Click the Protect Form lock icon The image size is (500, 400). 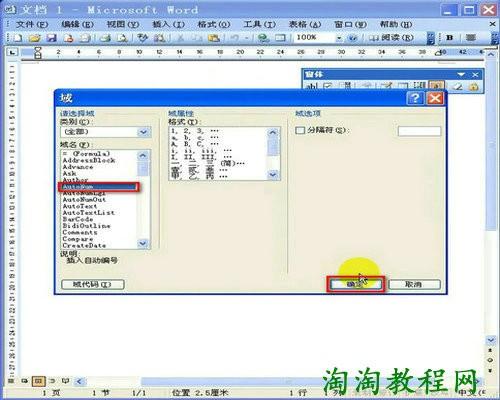click(x=473, y=86)
